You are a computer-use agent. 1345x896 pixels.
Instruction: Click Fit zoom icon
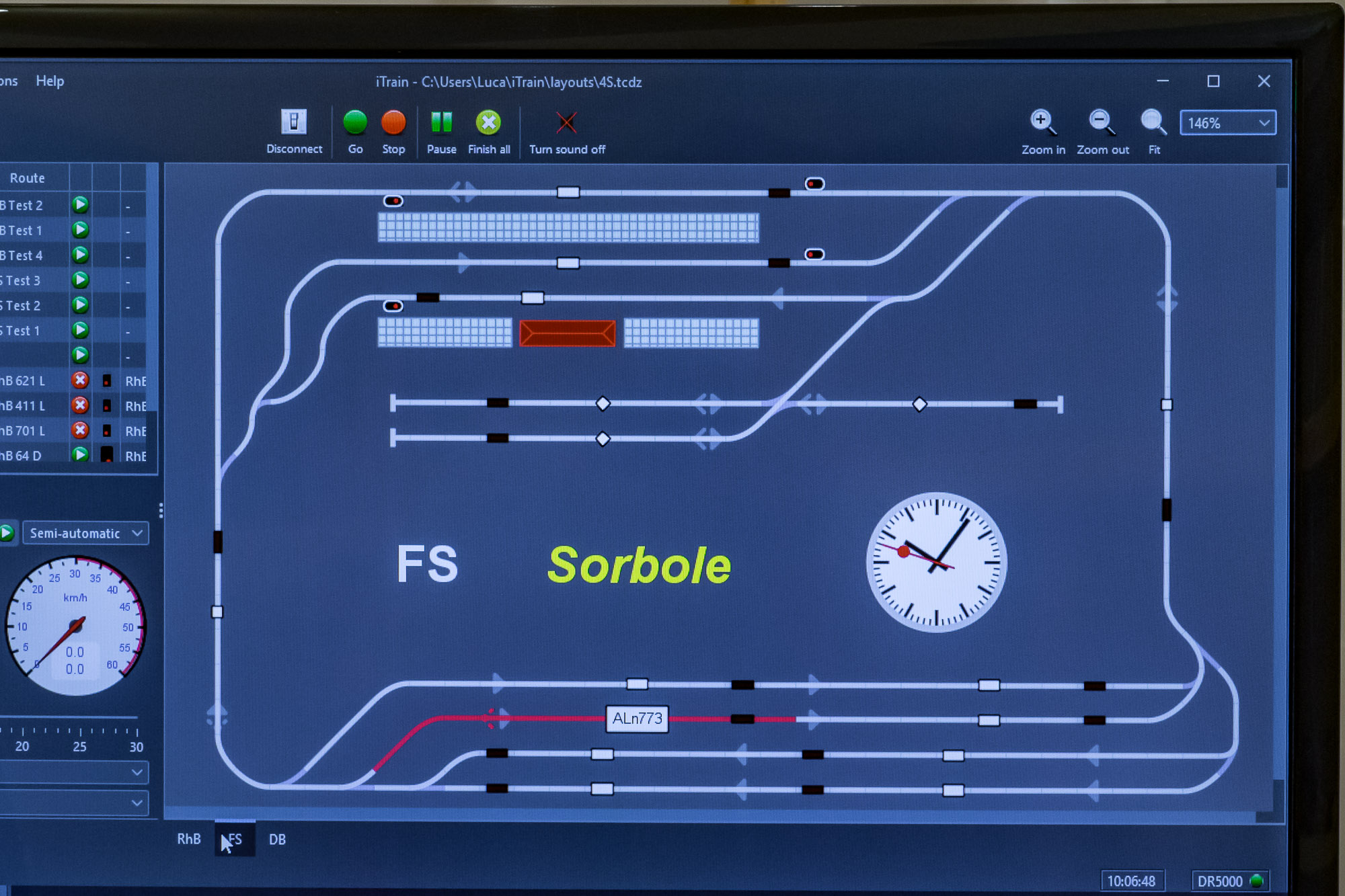tap(1153, 122)
